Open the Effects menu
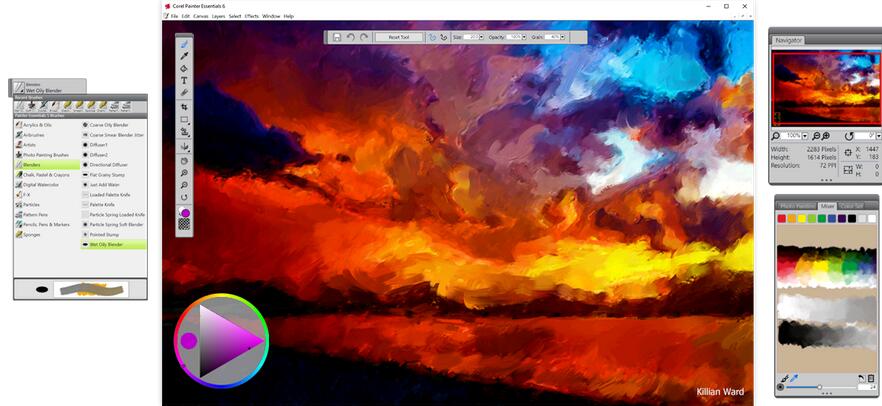Screen dimensions: 882x406 point(251,16)
